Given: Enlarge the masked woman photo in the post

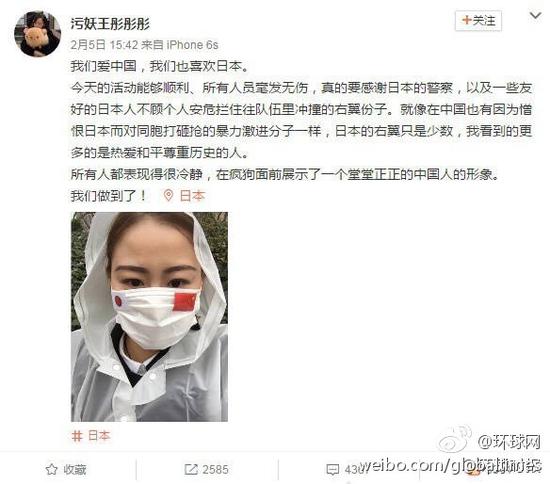Looking at the screenshot, I should pos(149,317).
